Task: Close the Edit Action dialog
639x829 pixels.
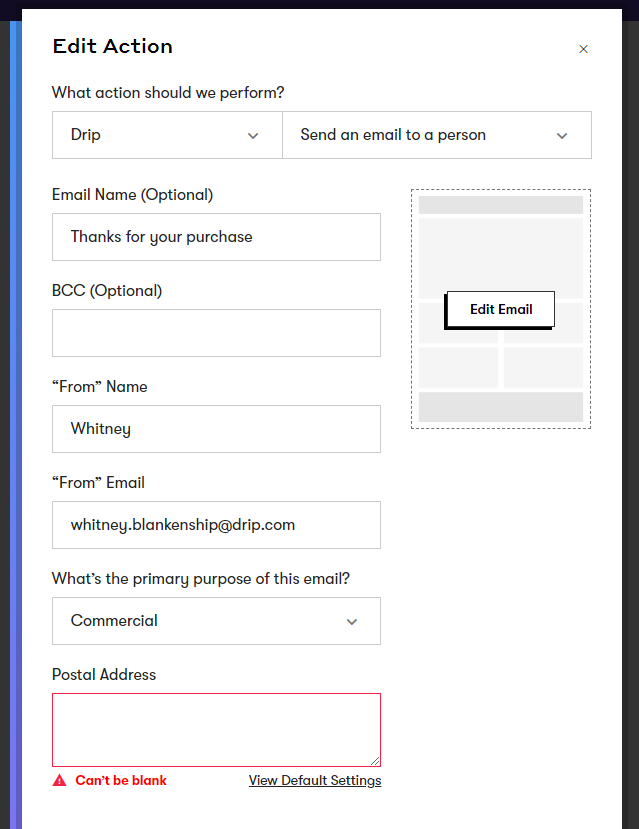Action: tap(584, 49)
